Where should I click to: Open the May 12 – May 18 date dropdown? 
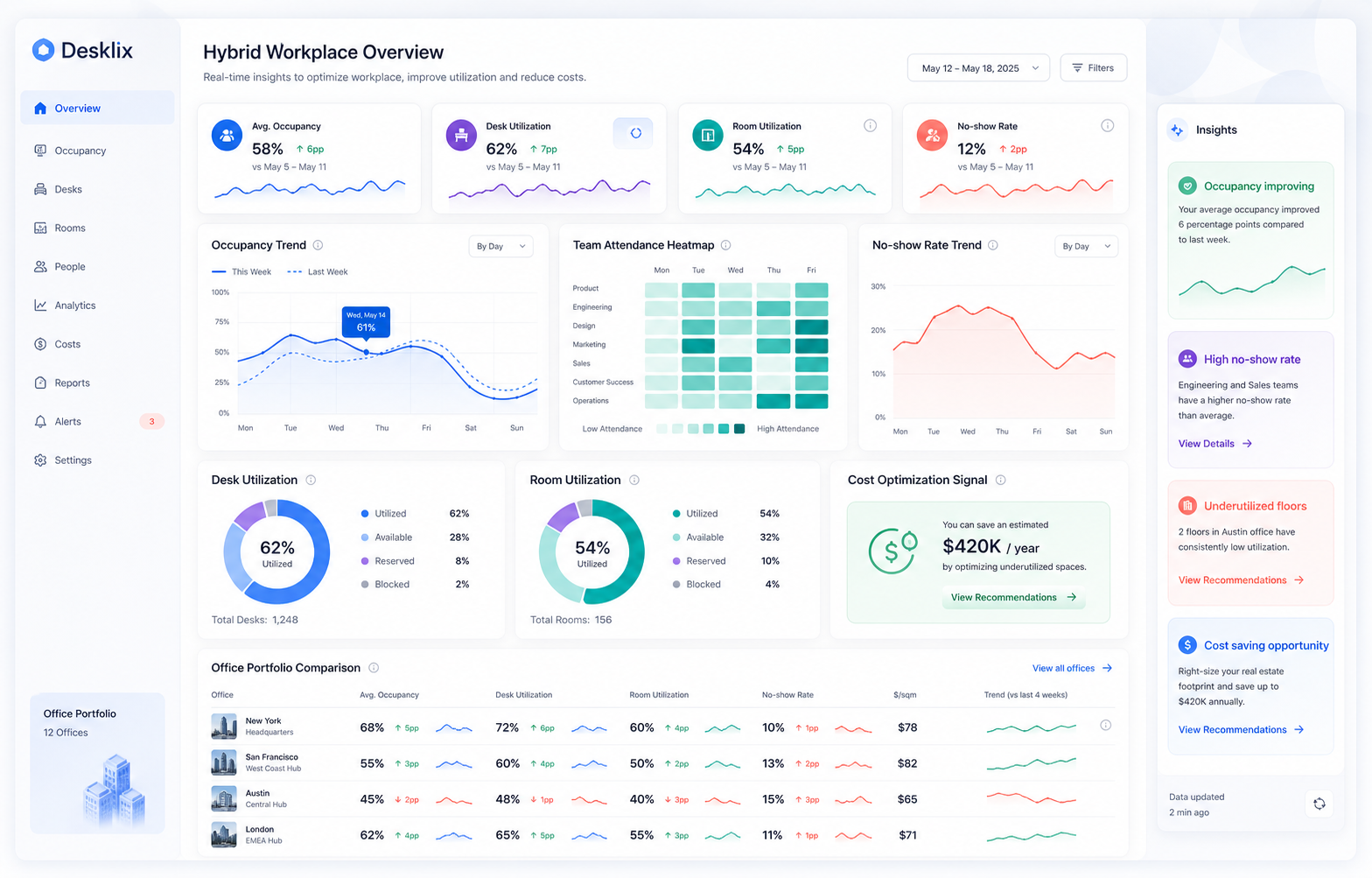click(978, 68)
